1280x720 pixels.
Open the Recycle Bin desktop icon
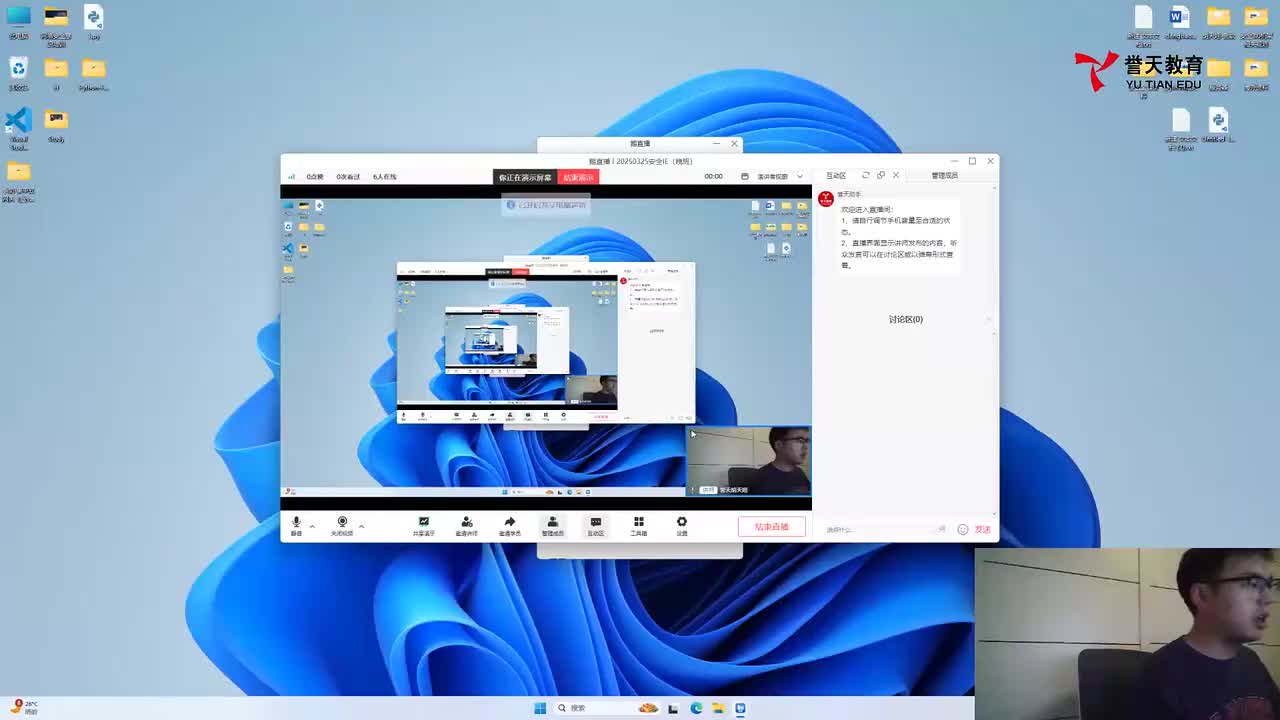point(18,73)
